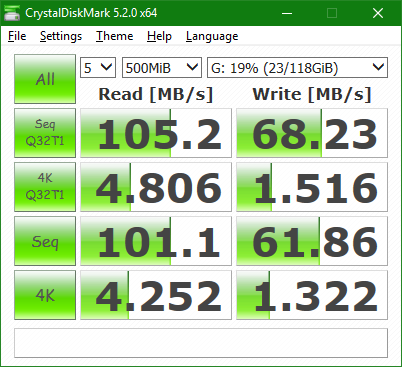Click the Seq read result 101.1
402x367 pixels.
(156, 241)
